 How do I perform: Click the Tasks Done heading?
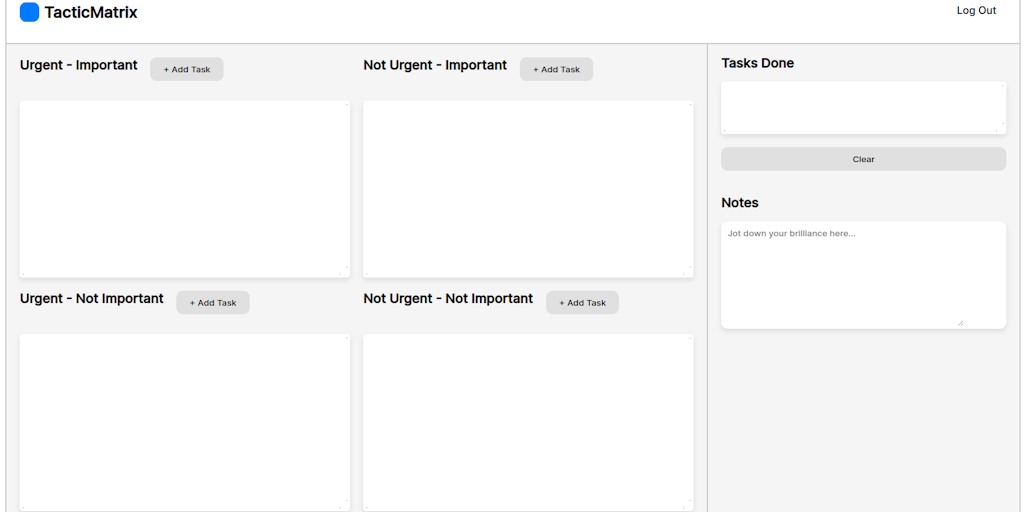click(x=758, y=63)
